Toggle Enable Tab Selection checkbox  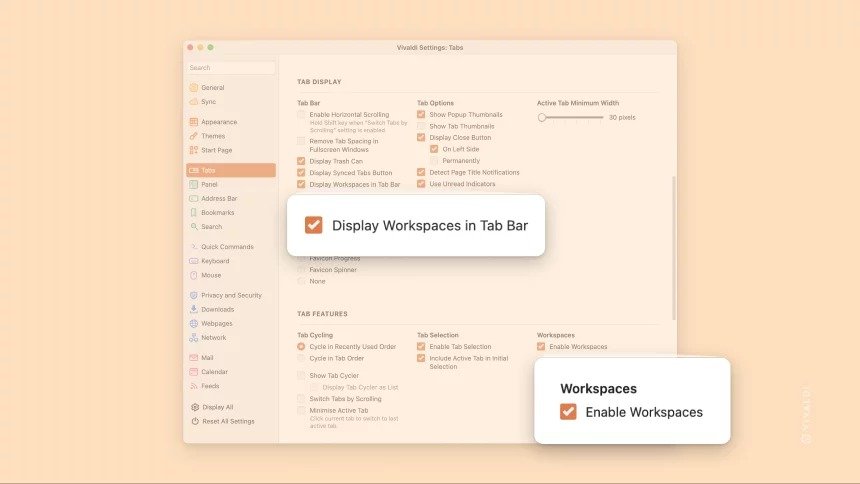[421, 346]
